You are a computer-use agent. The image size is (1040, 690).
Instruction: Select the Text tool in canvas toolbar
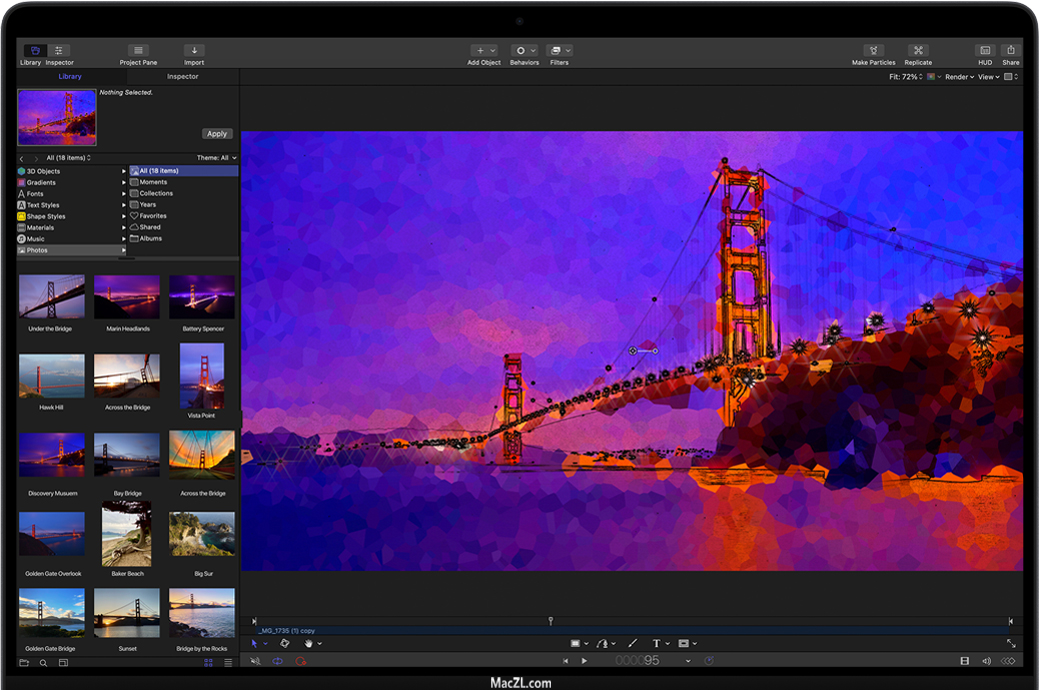click(x=657, y=644)
